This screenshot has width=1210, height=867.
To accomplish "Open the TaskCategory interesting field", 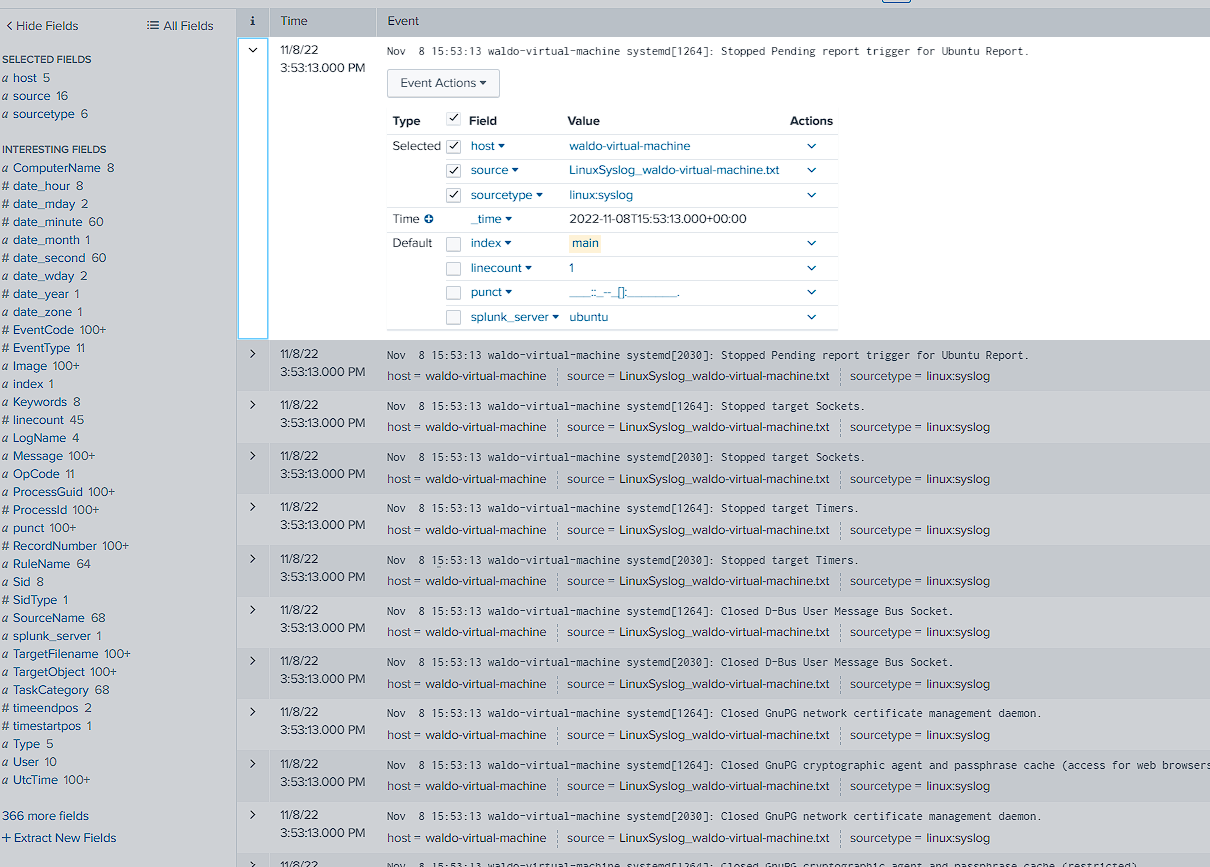I will (52, 690).
